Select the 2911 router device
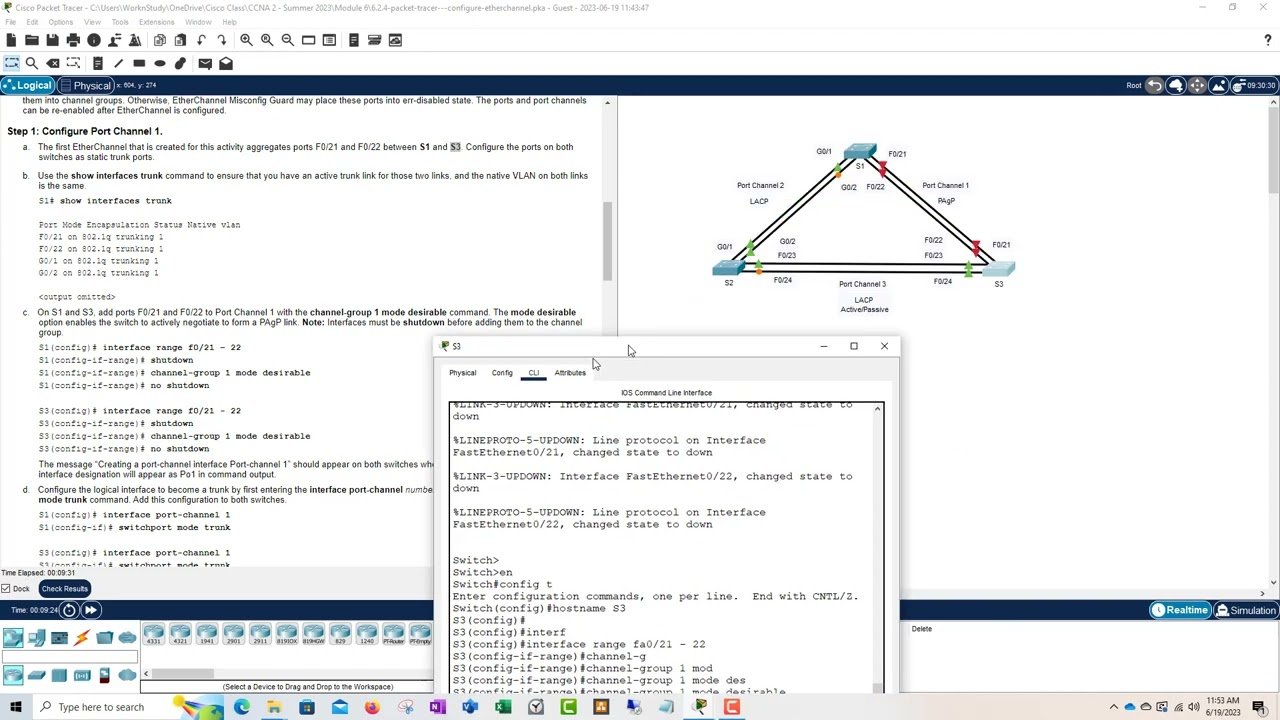The height and width of the screenshot is (720, 1280). [260, 635]
